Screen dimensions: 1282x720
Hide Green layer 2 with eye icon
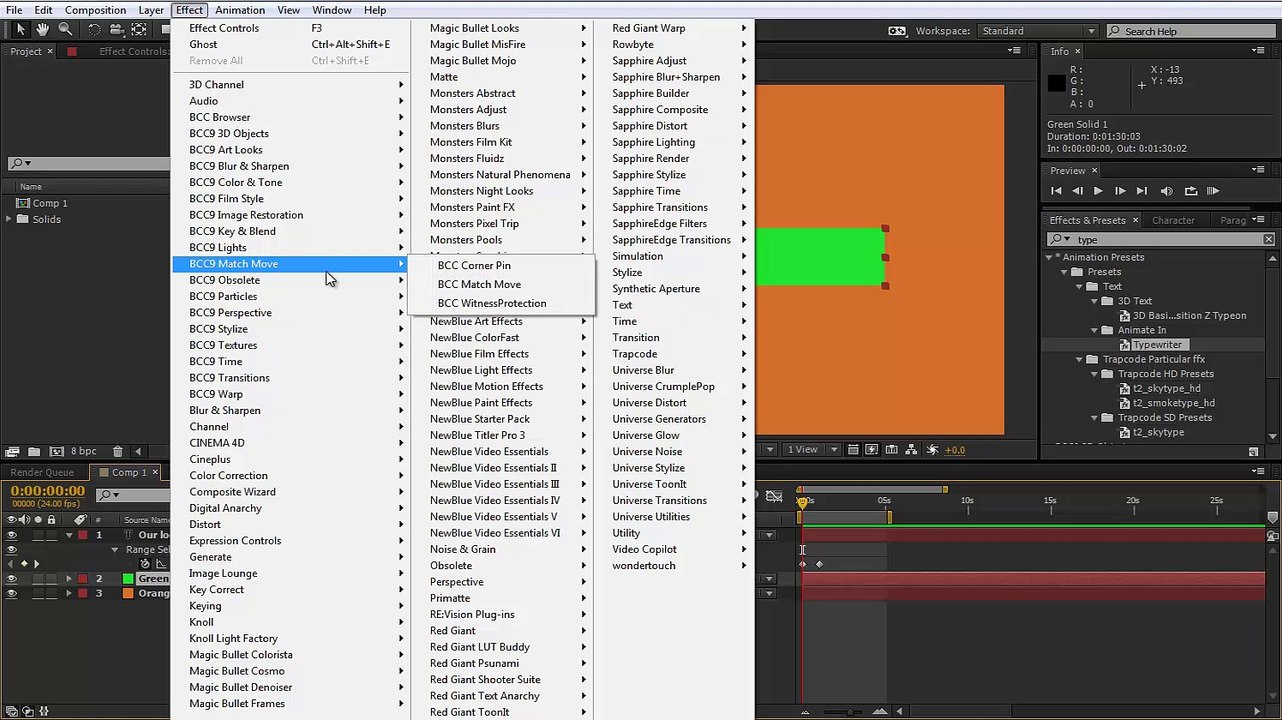(12, 579)
